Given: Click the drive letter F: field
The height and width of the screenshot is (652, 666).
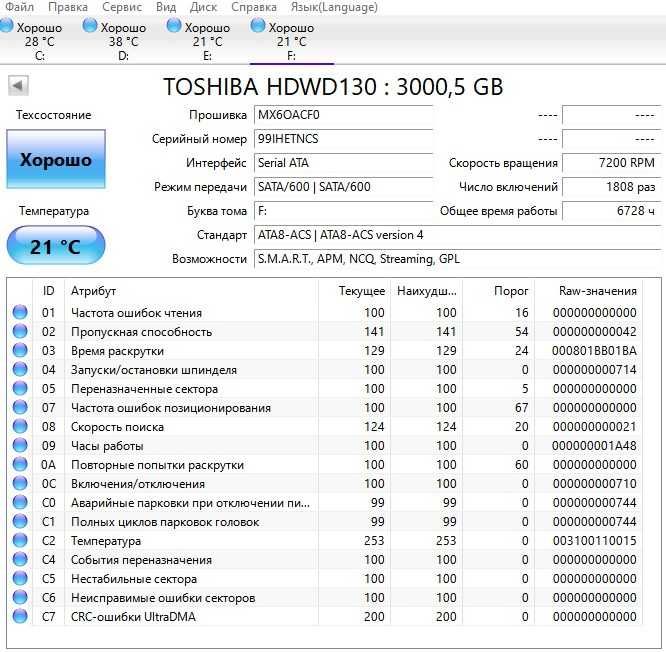Looking at the screenshot, I should pos(343,211).
